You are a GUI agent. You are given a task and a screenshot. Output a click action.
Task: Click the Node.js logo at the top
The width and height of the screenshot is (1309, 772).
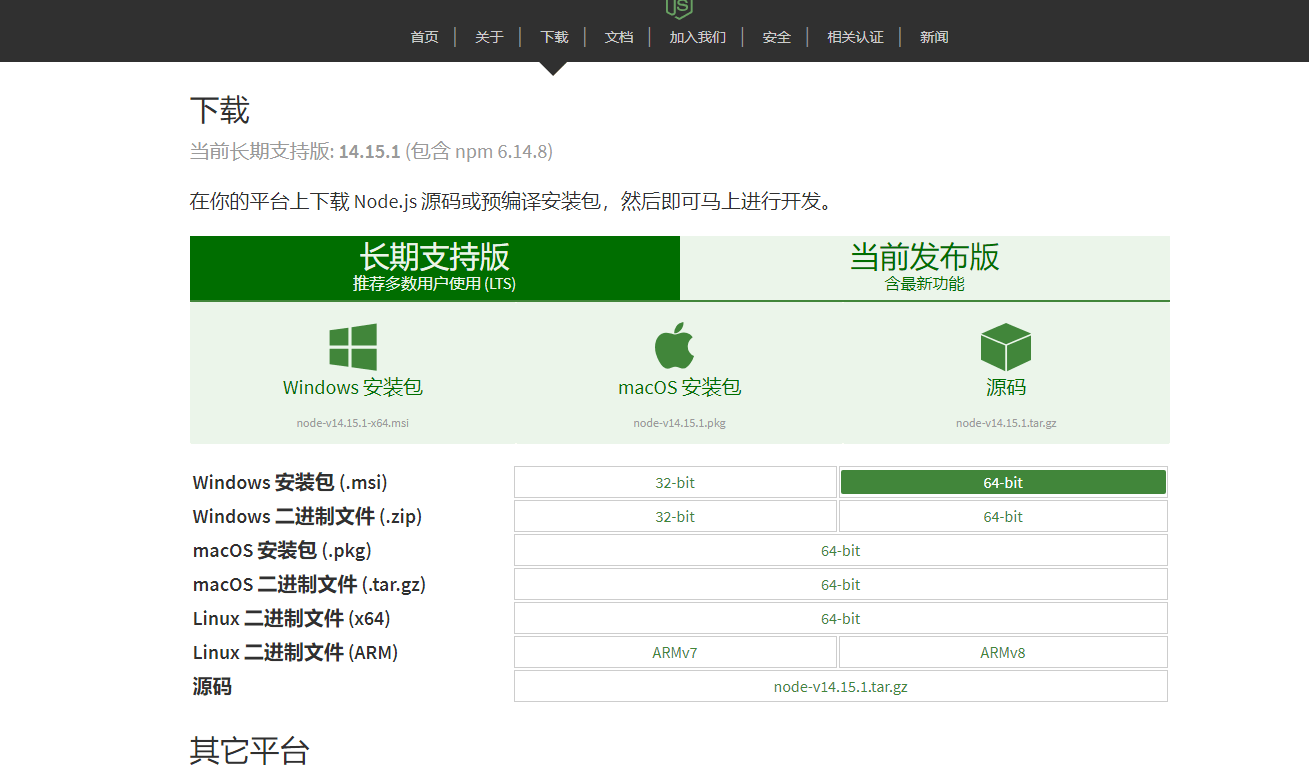pos(679,8)
